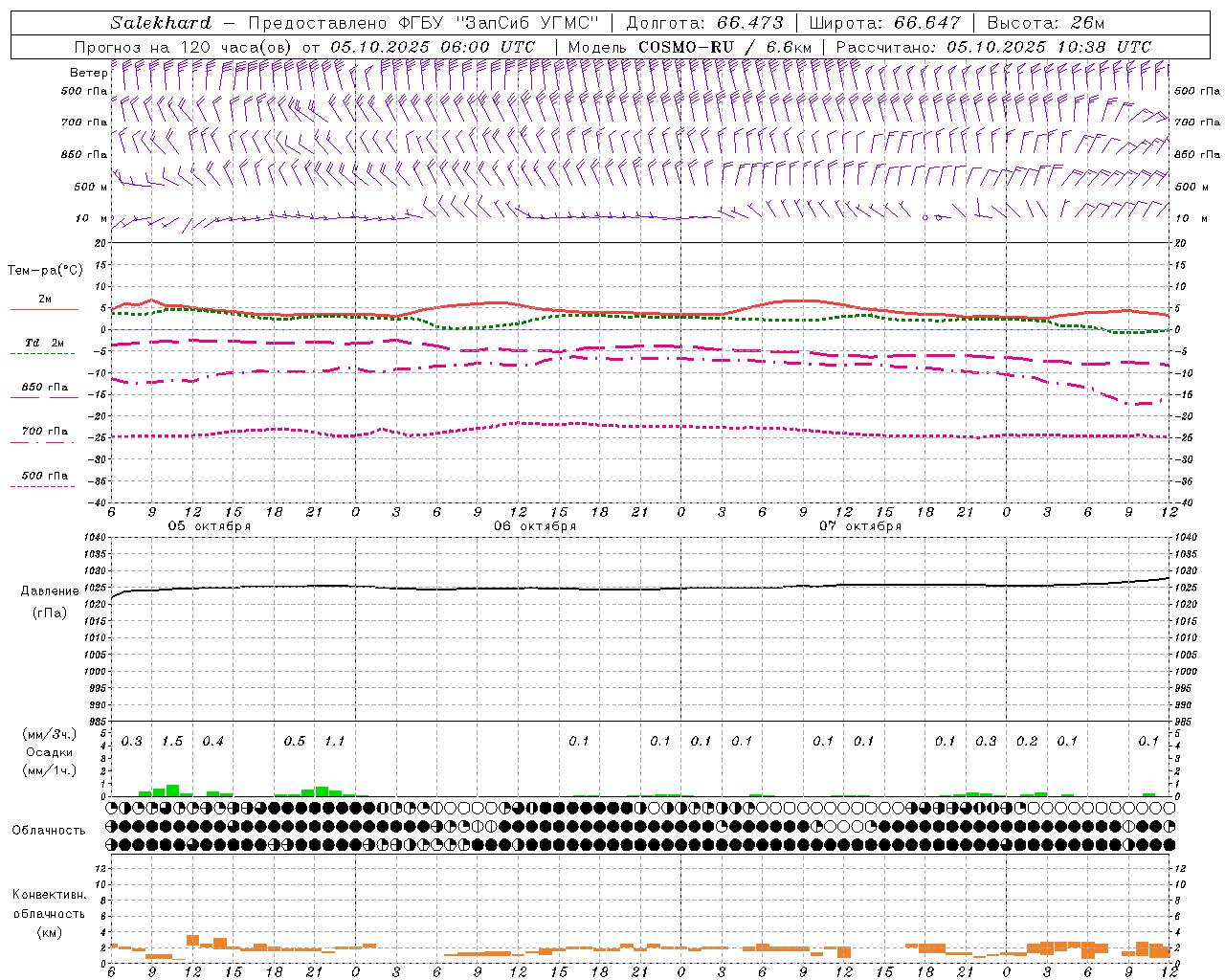Click the precipitation value '0.2'
1225x980 pixels.
pyautogui.click(x=1026, y=742)
